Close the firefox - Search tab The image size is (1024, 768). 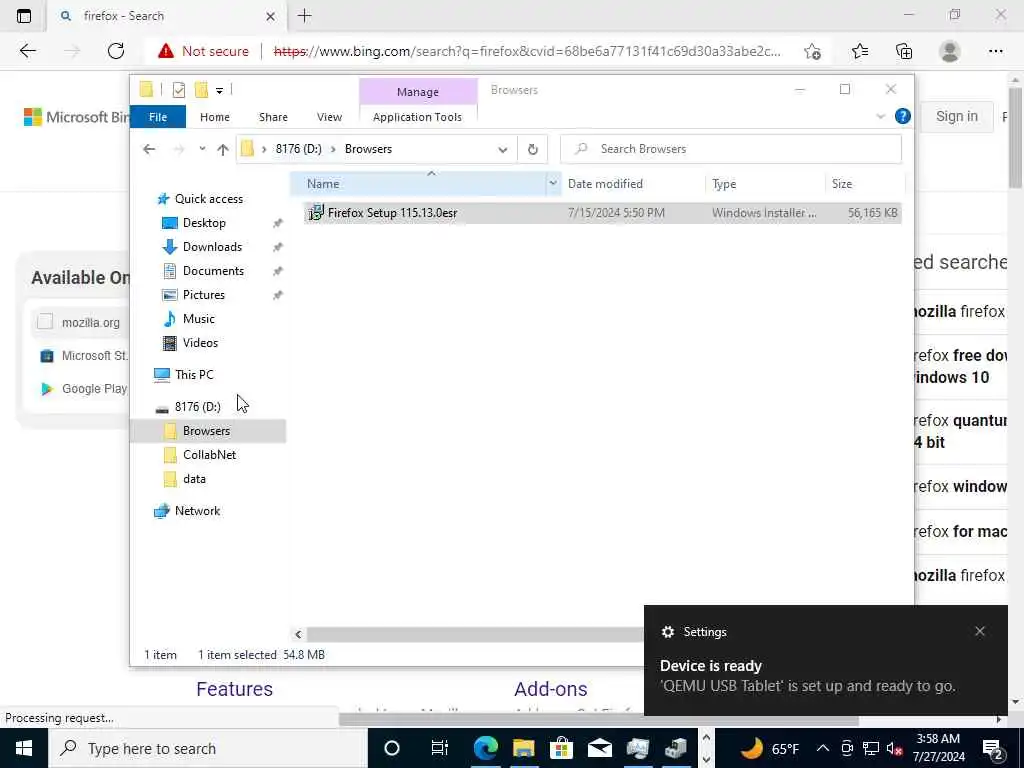[x=270, y=16]
